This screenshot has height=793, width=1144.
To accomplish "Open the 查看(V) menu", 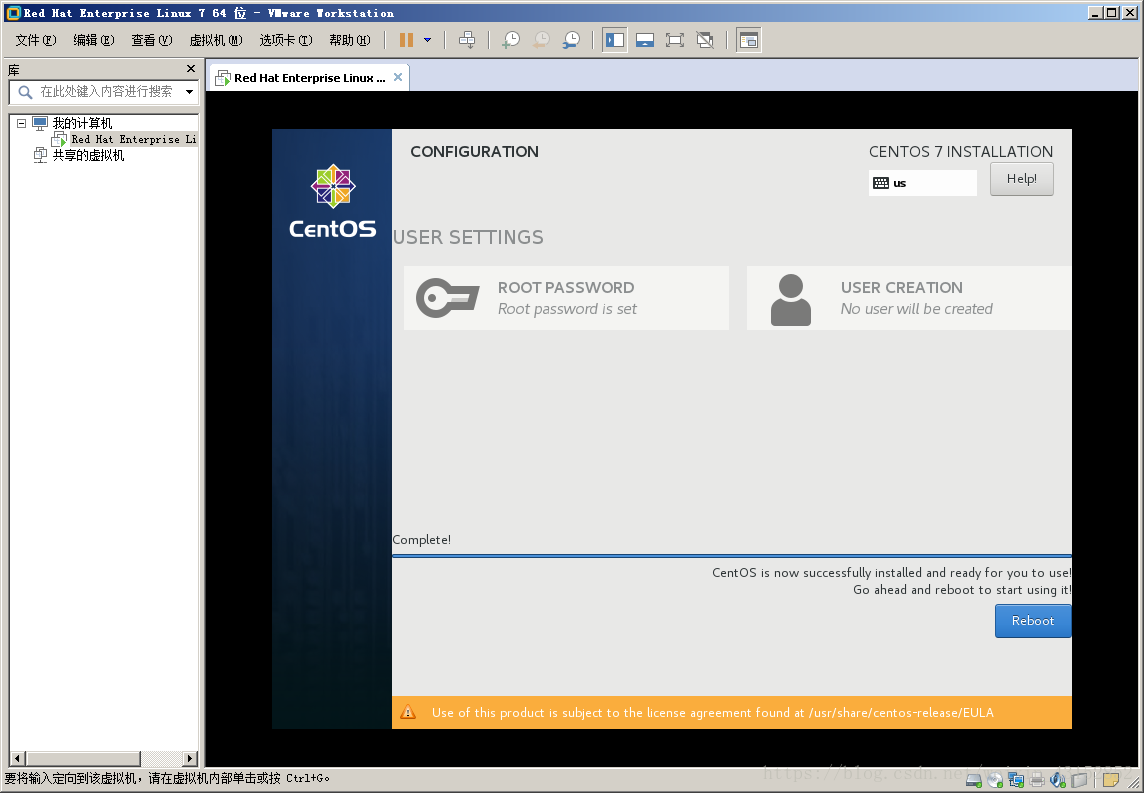I will click(x=152, y=40).
